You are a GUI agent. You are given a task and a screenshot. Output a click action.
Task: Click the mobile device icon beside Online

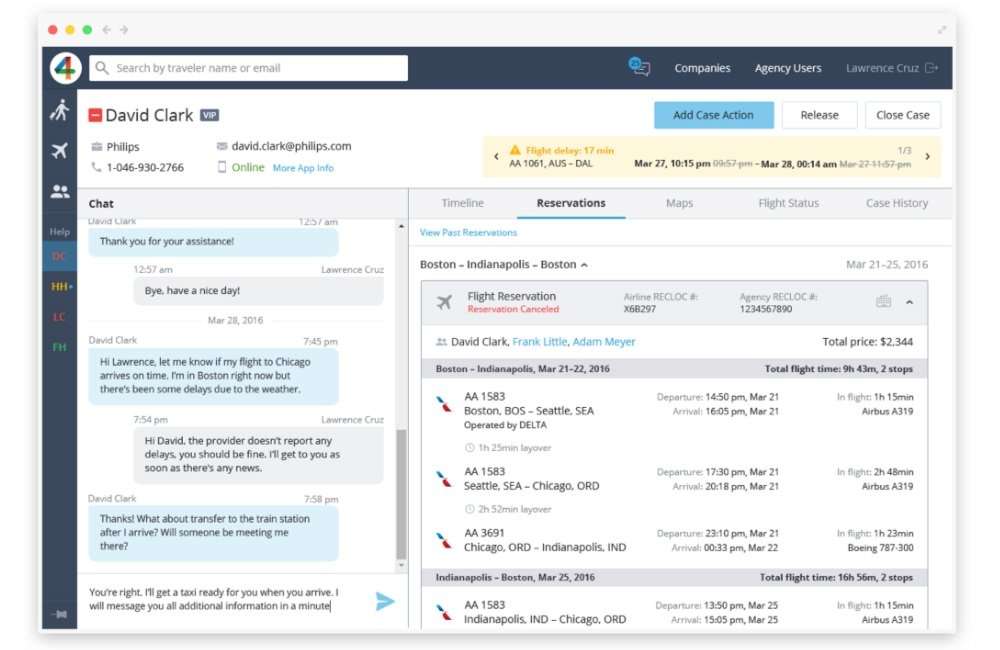[x=222, y=167]
